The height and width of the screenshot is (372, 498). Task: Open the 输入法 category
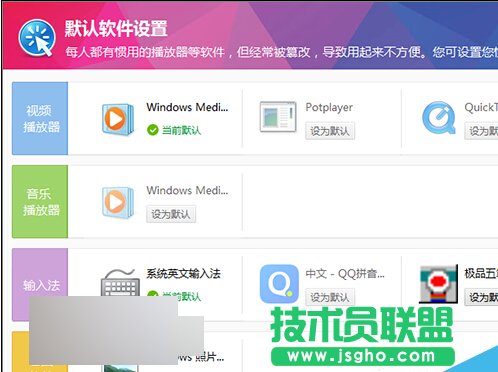click(x=40, y=285)
